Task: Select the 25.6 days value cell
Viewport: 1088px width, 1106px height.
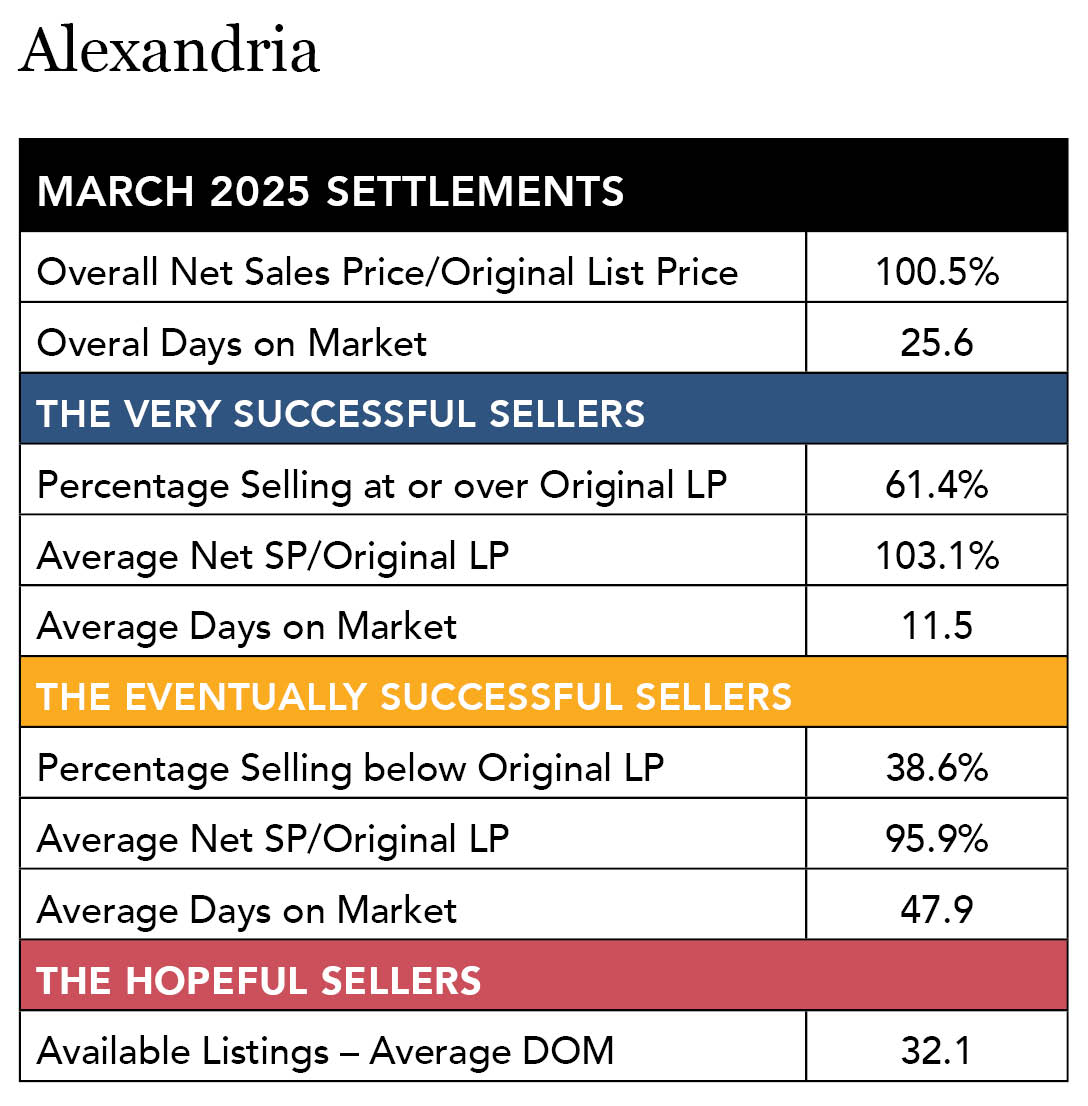Action: [936, 343]
